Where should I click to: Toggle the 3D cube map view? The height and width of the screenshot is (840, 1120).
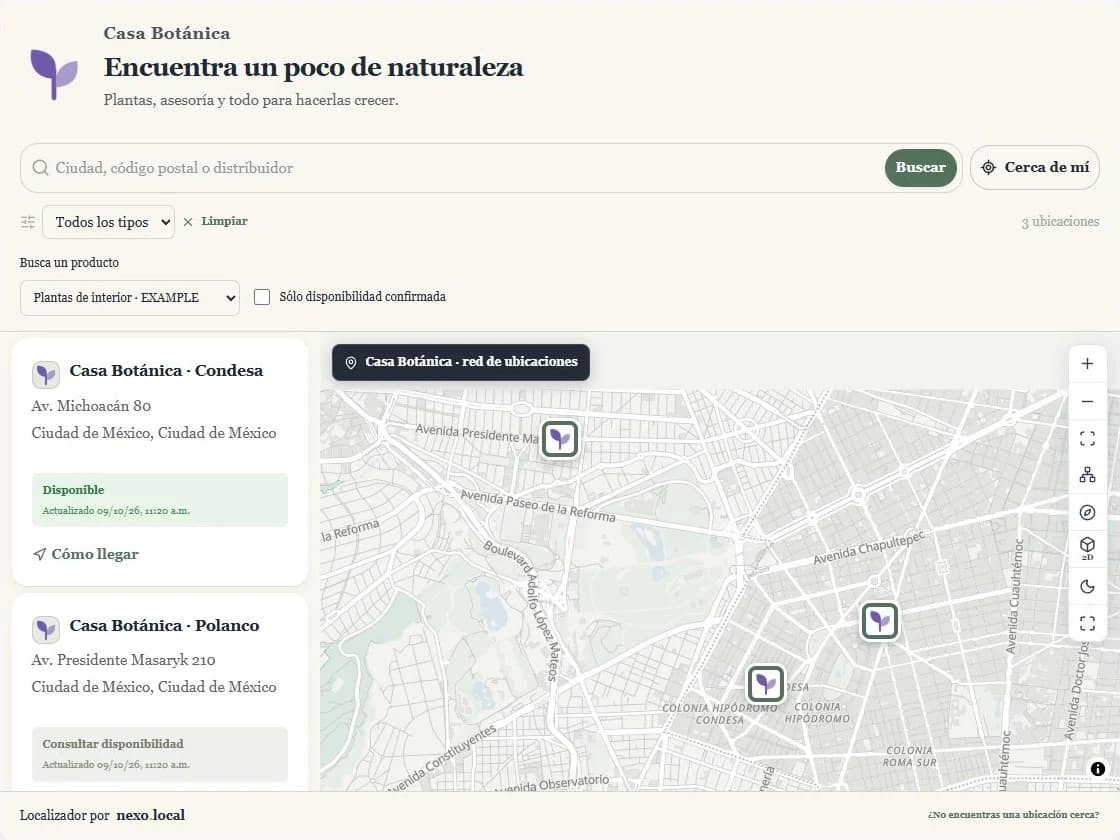coord(1087,549)
